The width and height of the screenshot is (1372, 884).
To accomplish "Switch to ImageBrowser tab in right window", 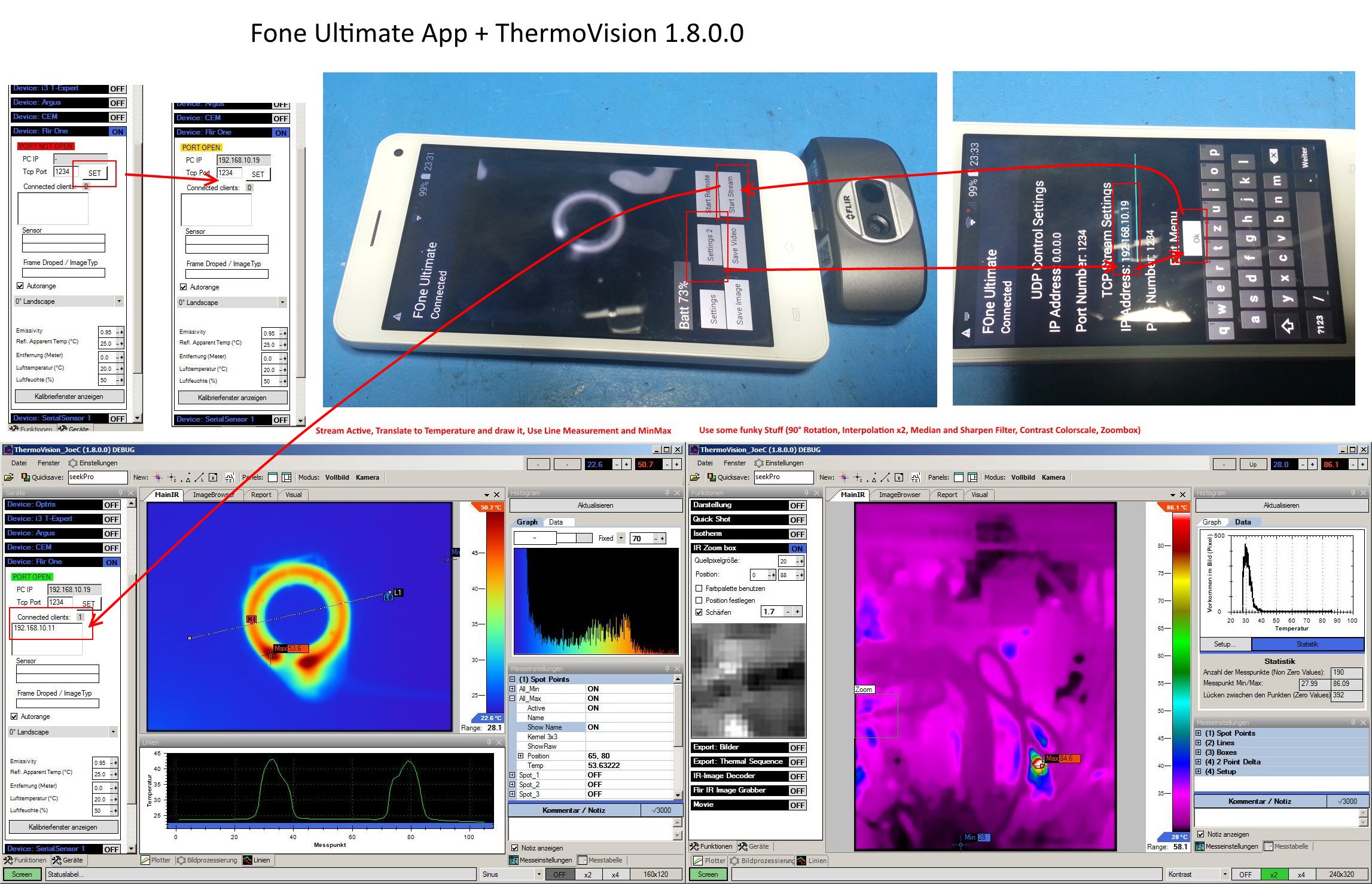I will [x=899, y=495].
